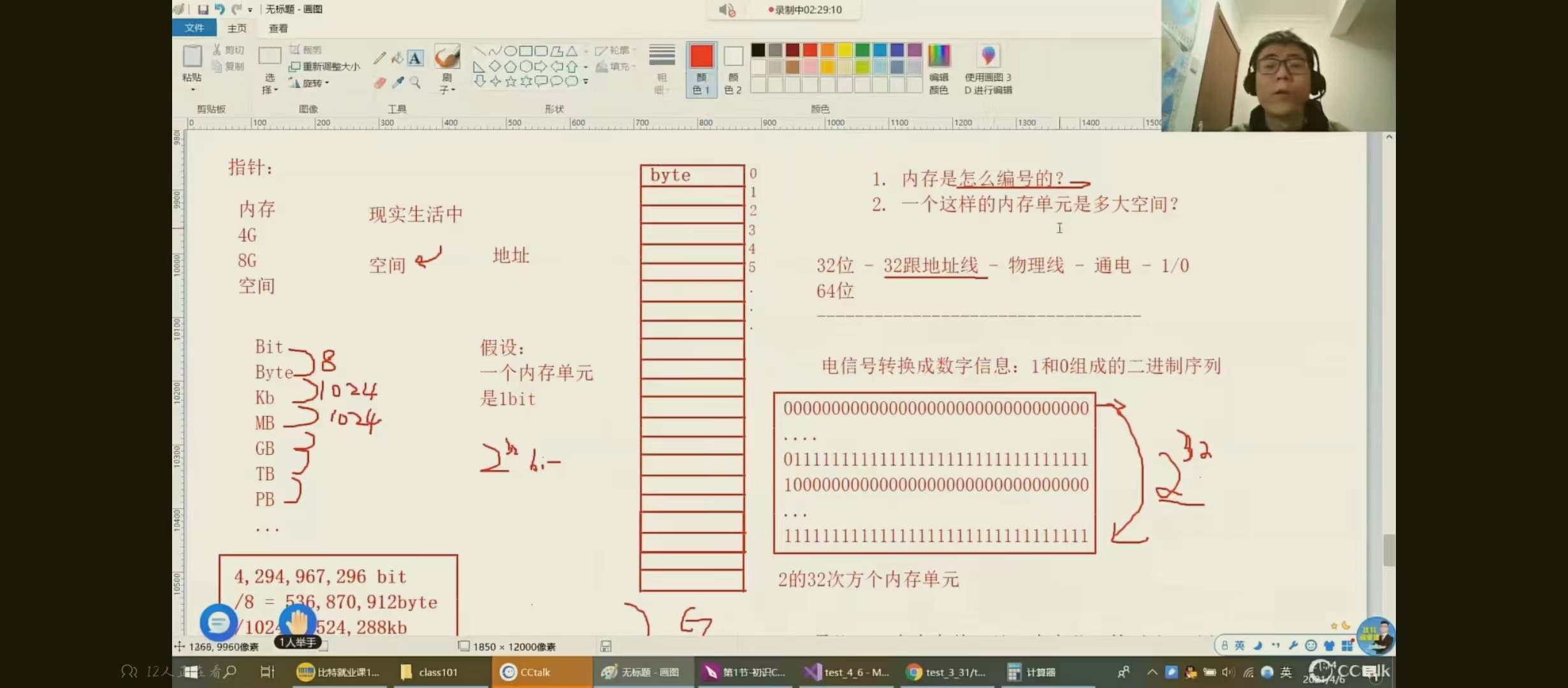Select the Text tool (A)
Screen dimensions: 1568x688
415,58
